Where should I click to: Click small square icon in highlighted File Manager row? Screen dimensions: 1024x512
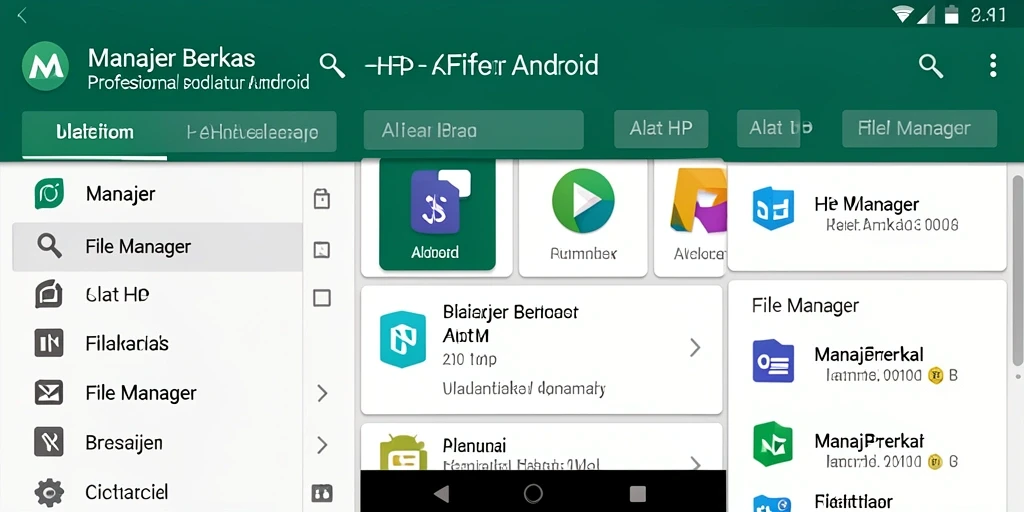(x=321, y=249)
